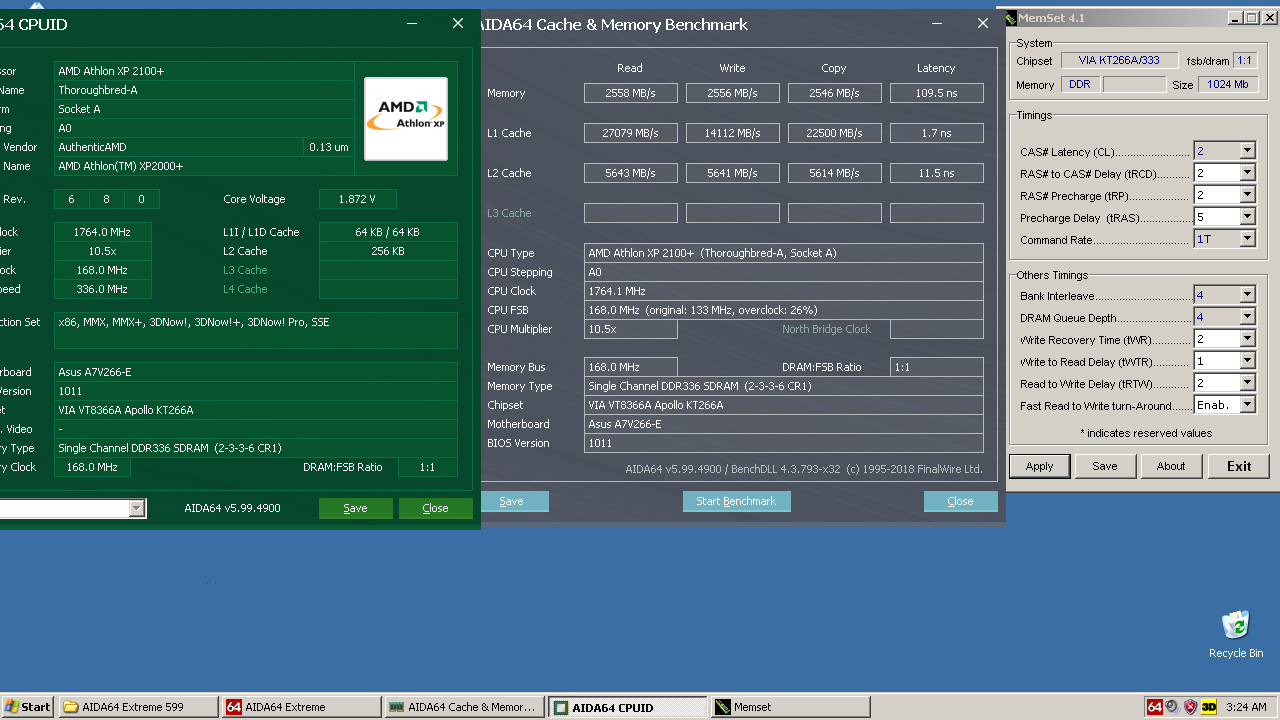
Task: Click Motherboard Asus A7V266-E in CPUID window
Action: pos(256,372)
